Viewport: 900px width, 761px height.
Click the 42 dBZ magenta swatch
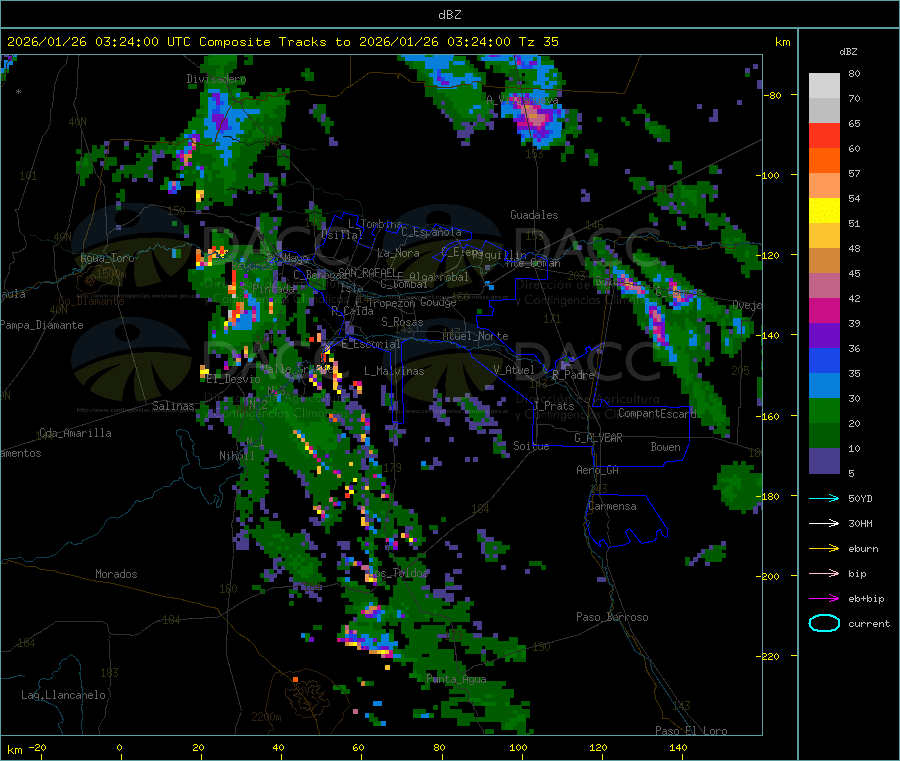tap(824, 310)
